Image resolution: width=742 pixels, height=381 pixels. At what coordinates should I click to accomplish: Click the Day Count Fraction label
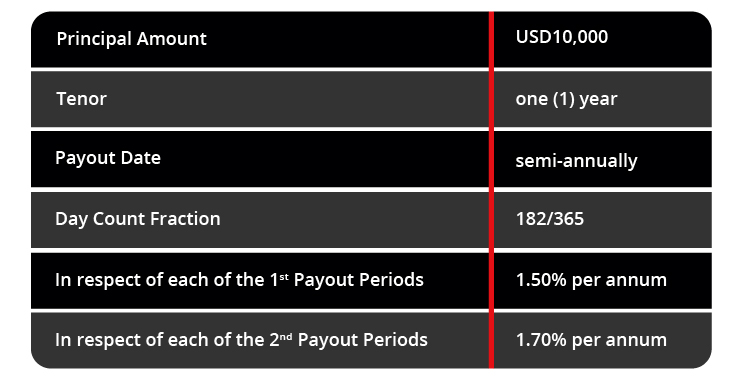click(x=138, y=219)
